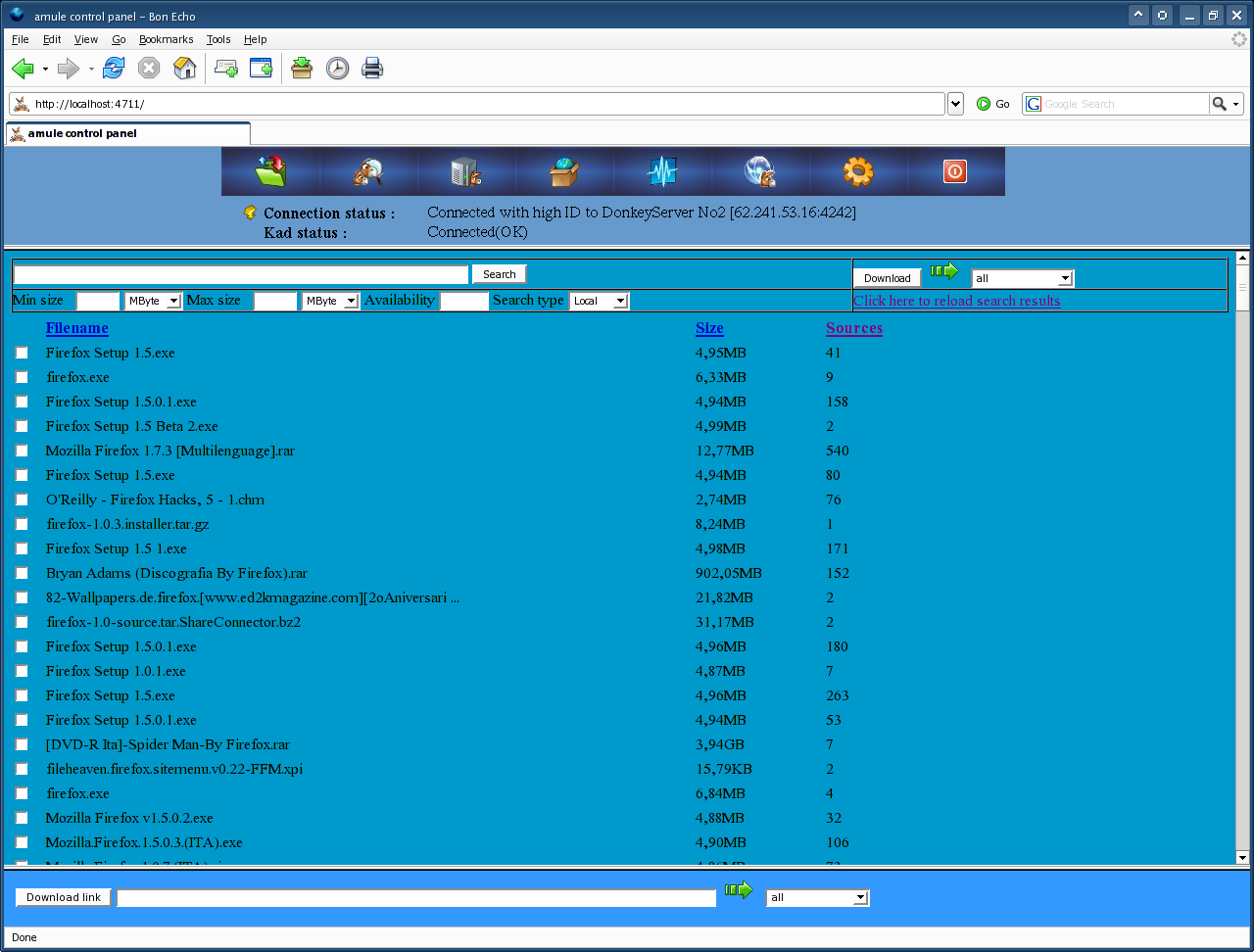The height and width of the screenshot is (952, 1254).
Task: Open the back button history arrow
Action: [x=45, y=69]
